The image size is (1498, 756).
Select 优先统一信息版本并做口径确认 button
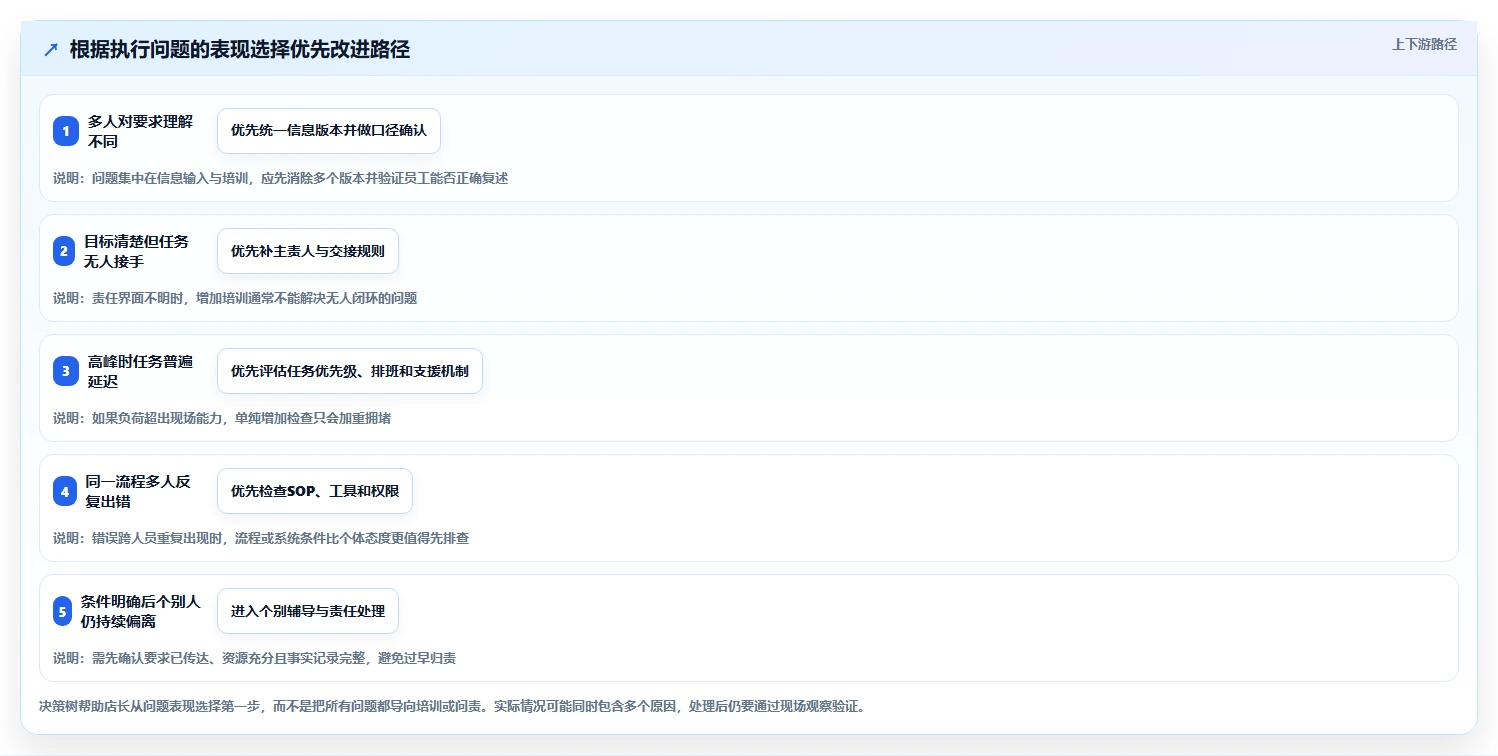point(329,131)
